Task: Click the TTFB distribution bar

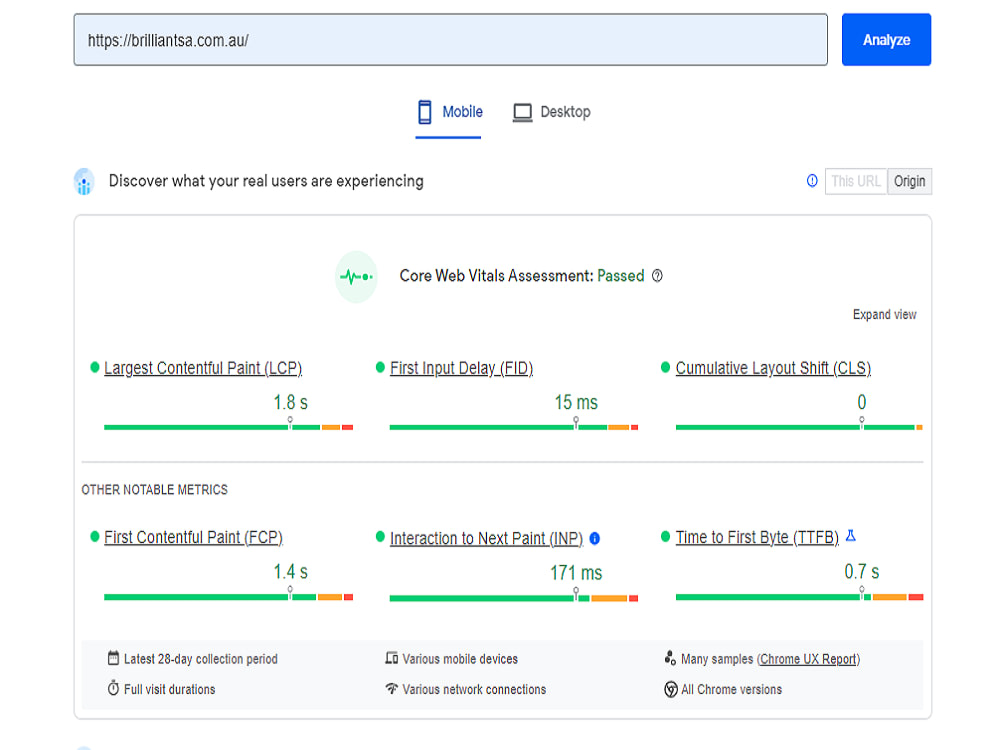Action: [x=799, y=597]
